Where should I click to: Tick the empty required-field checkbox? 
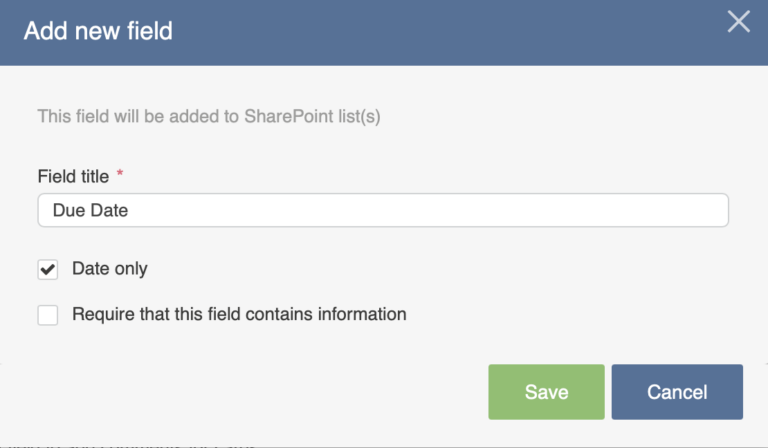tap(48, 315)
